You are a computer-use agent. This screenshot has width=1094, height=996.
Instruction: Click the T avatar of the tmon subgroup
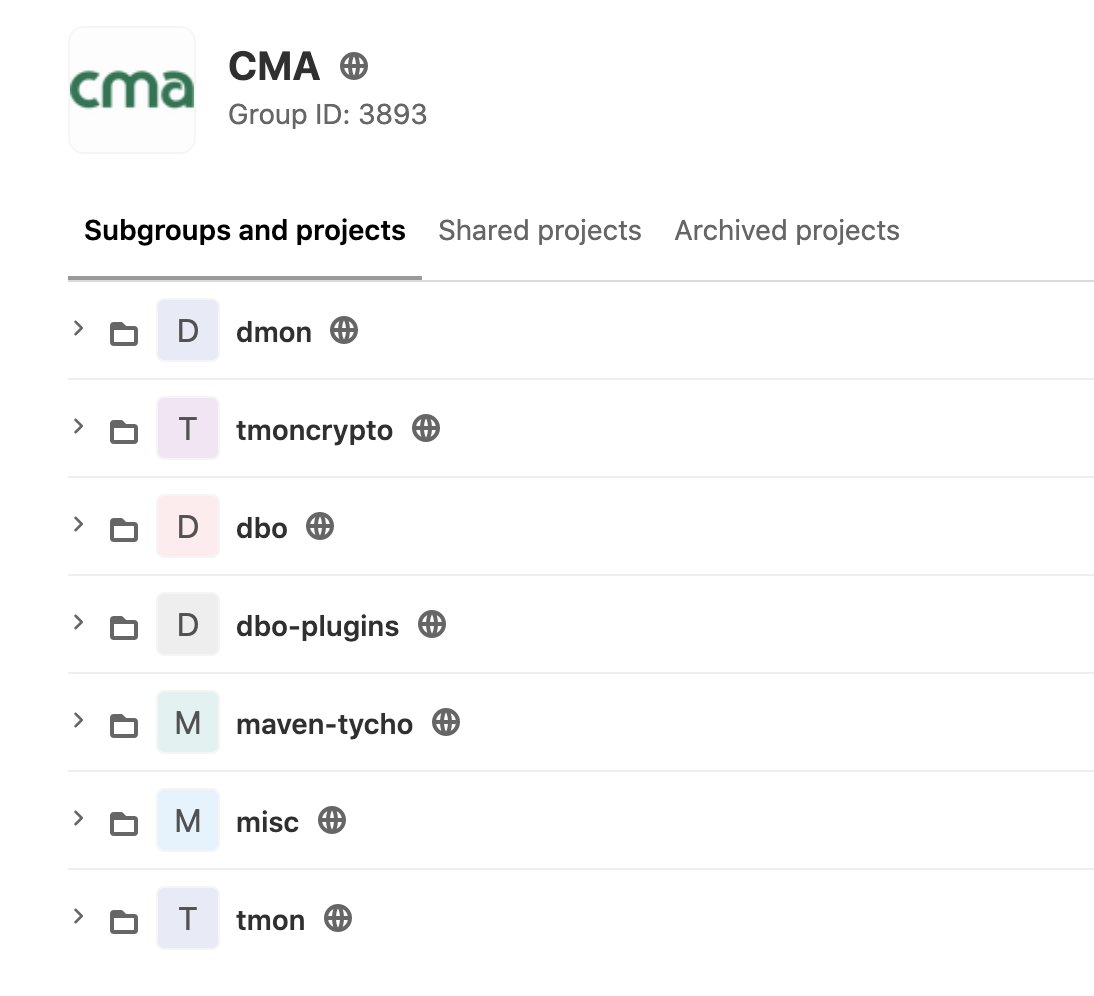(x=188, y=919)
